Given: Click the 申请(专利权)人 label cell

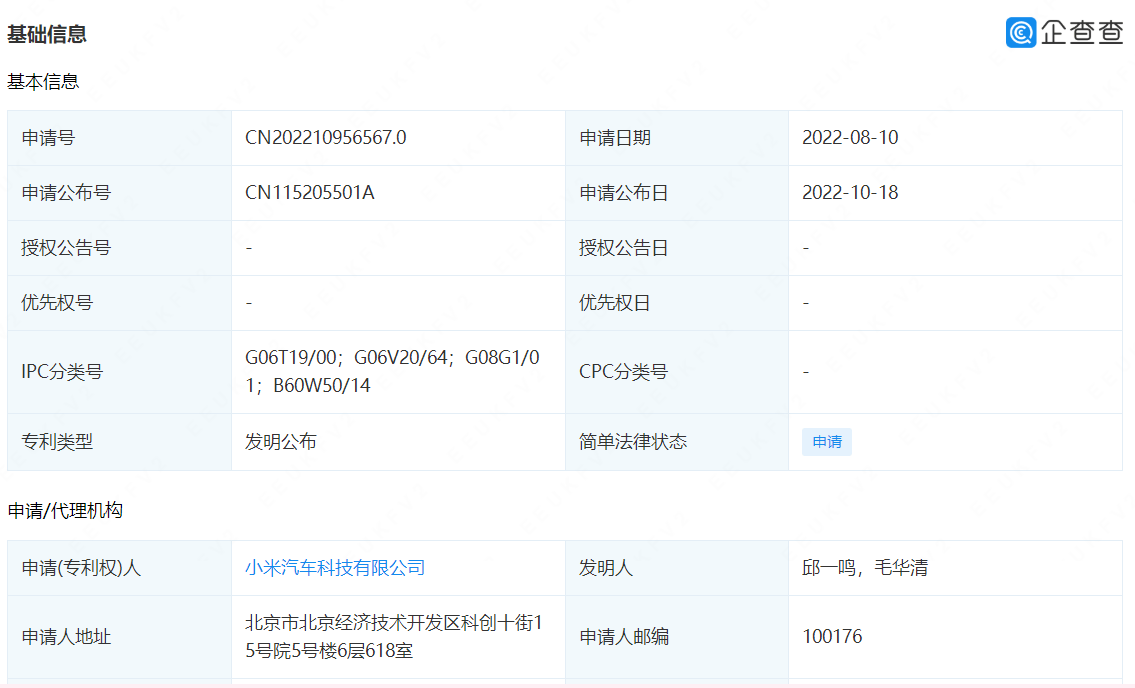Looking at the screenshot, I should point(119,568).
